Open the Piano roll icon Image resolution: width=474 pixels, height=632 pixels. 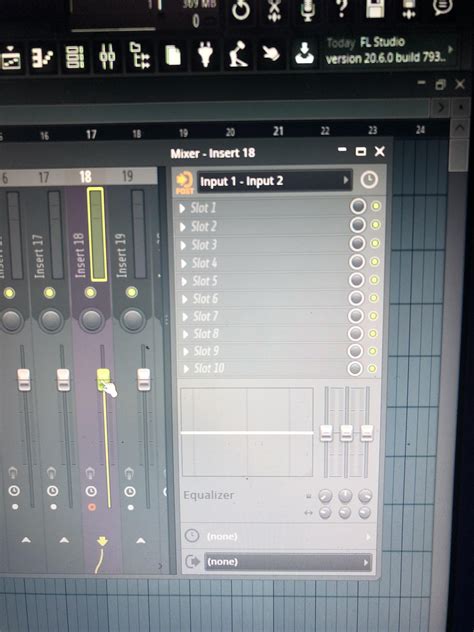pos(43,58)
